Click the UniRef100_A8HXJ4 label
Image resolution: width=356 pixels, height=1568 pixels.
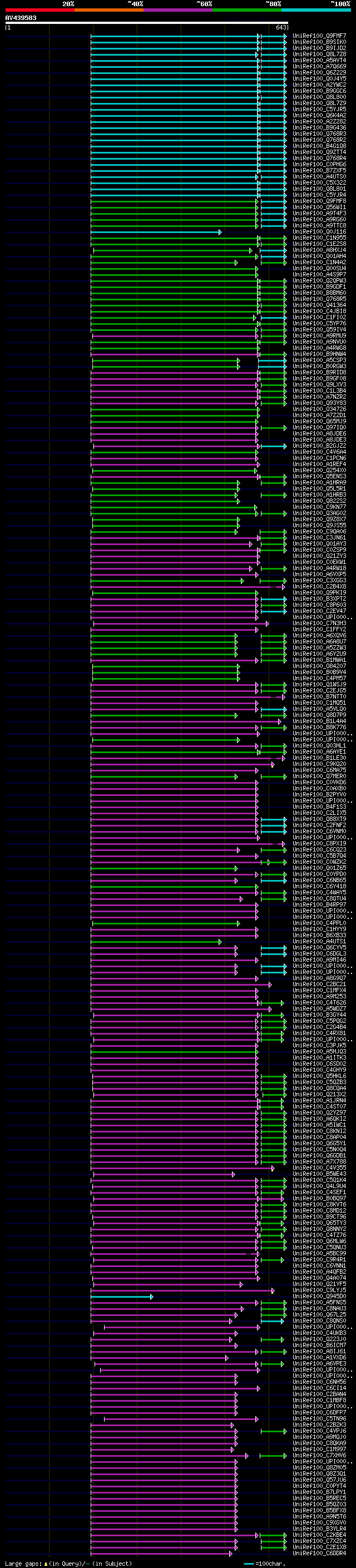[319, 250]
